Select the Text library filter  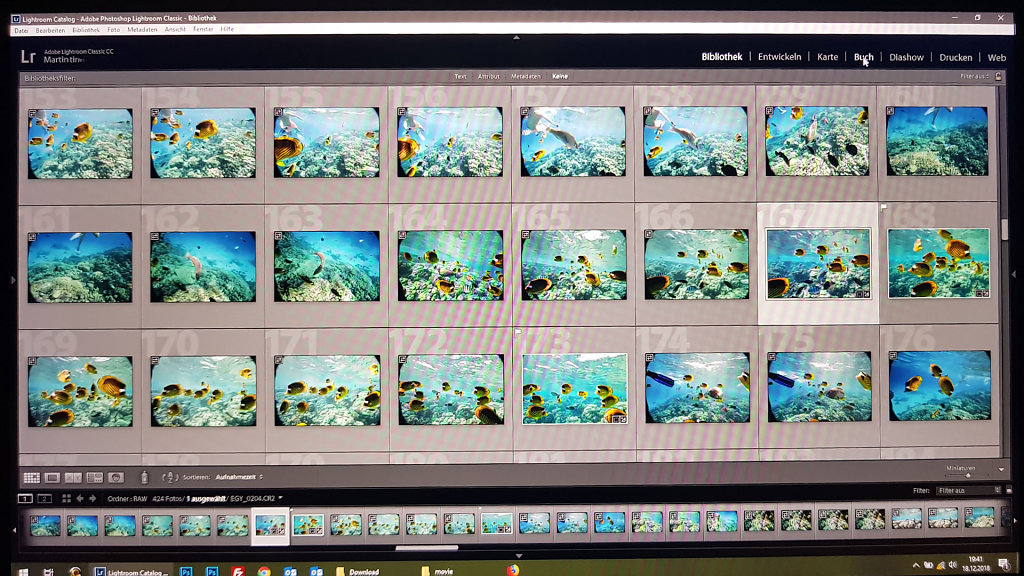point(460,76)
